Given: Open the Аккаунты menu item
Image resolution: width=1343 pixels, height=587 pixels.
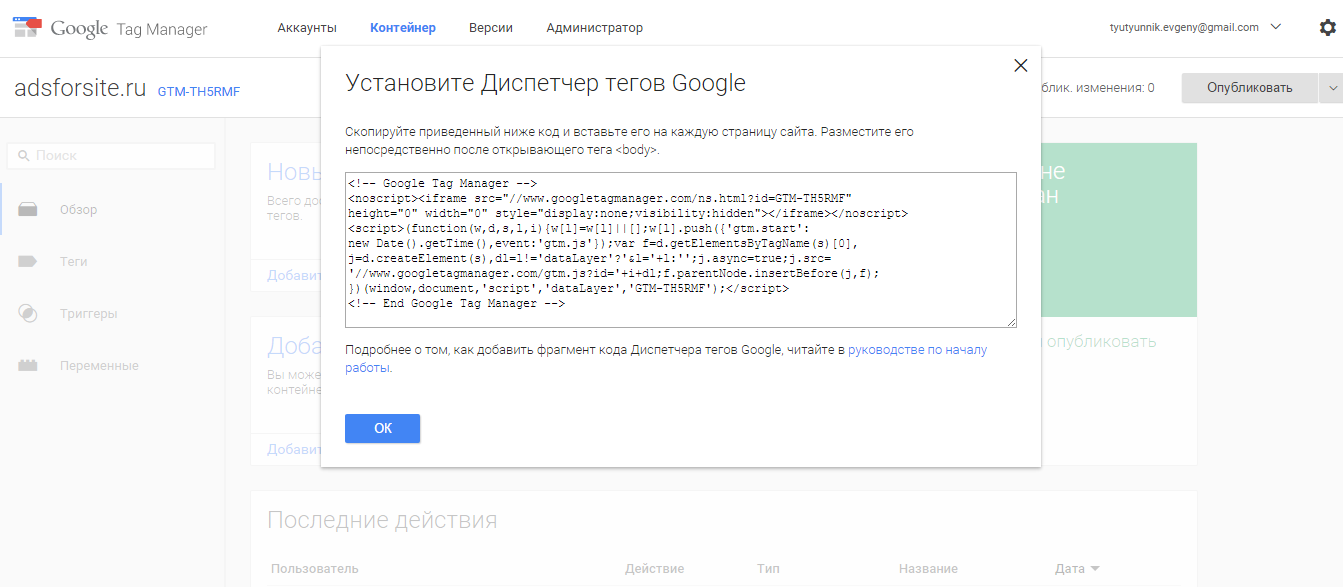Looking at the screenshot, I should [307, 28].
